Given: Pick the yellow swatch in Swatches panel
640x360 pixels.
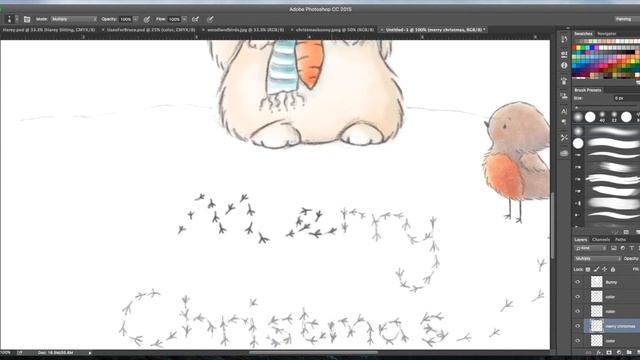Looking at the screenshot, I should 578,48.
